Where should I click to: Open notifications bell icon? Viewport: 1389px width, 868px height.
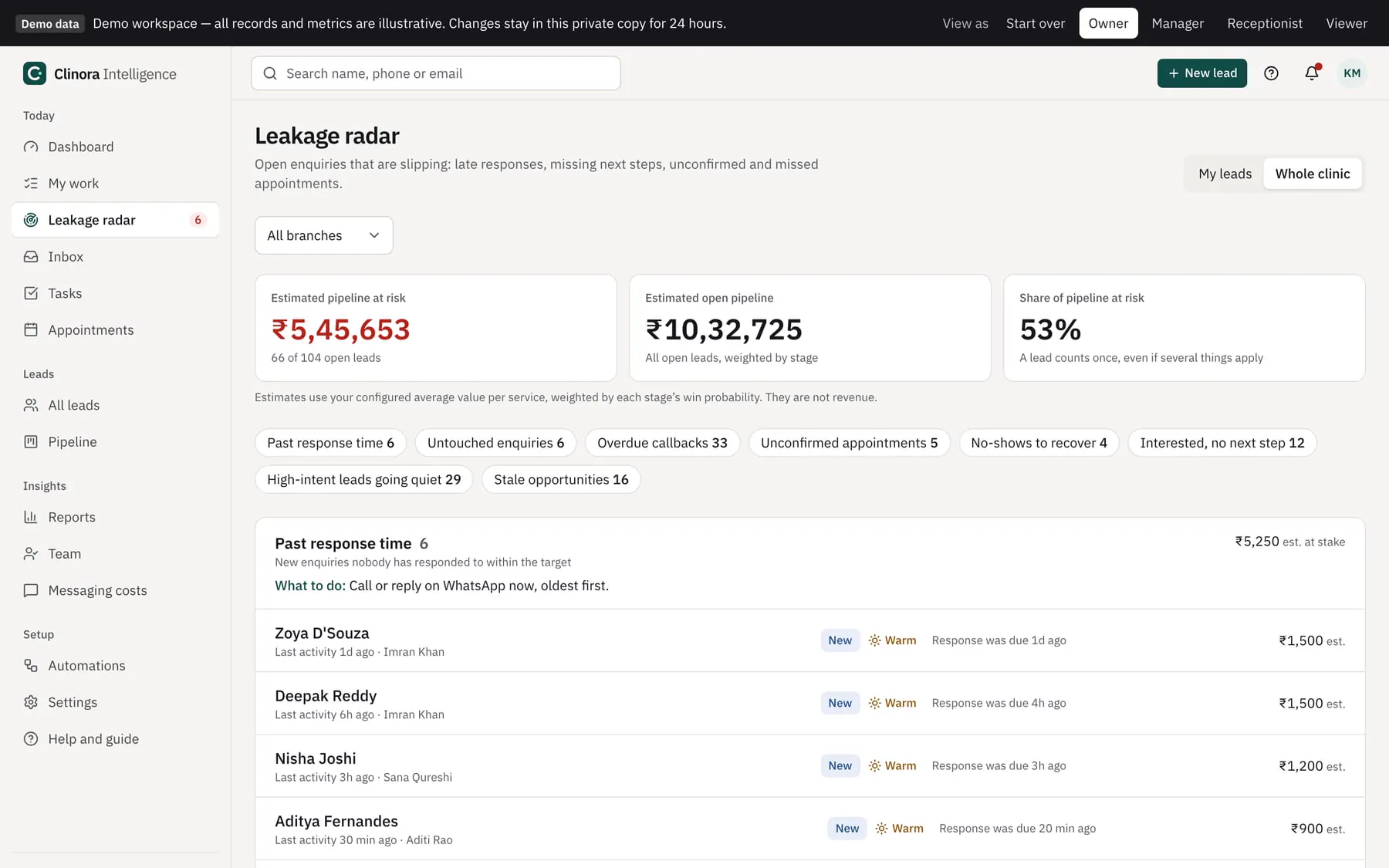pyautogui.click(x=1312, y=73)
